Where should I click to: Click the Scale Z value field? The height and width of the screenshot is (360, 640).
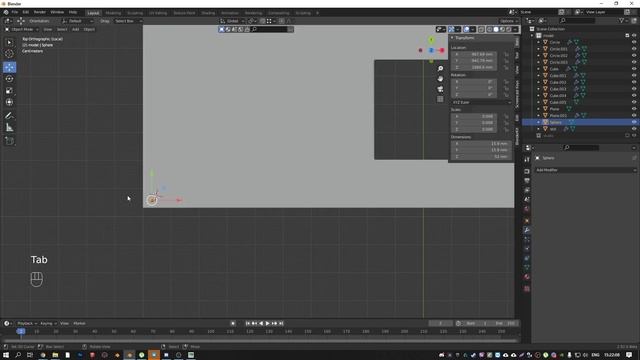click(x=474, y=129)
